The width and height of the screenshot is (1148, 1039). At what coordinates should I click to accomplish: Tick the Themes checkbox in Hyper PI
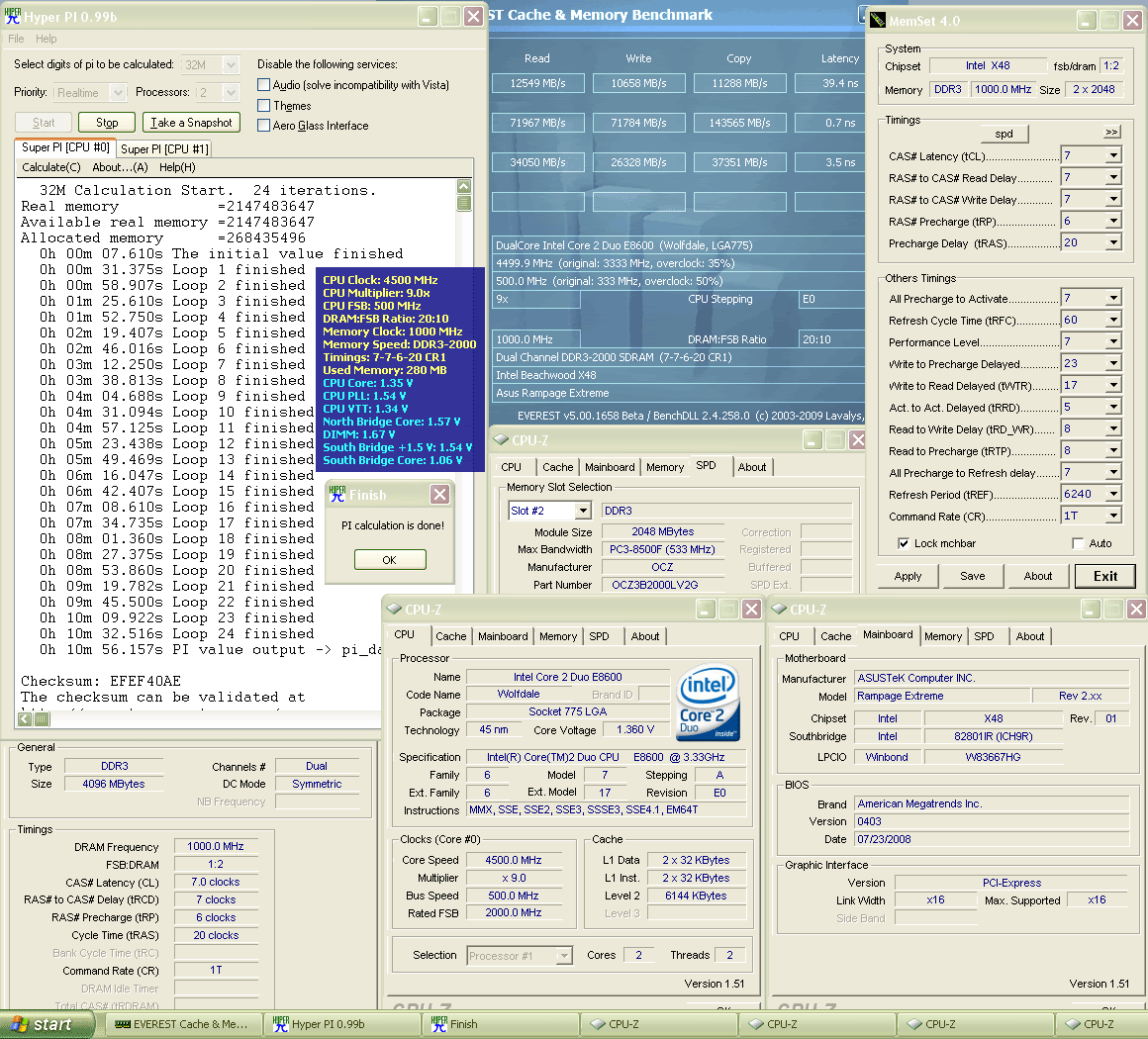pos(264,106)
